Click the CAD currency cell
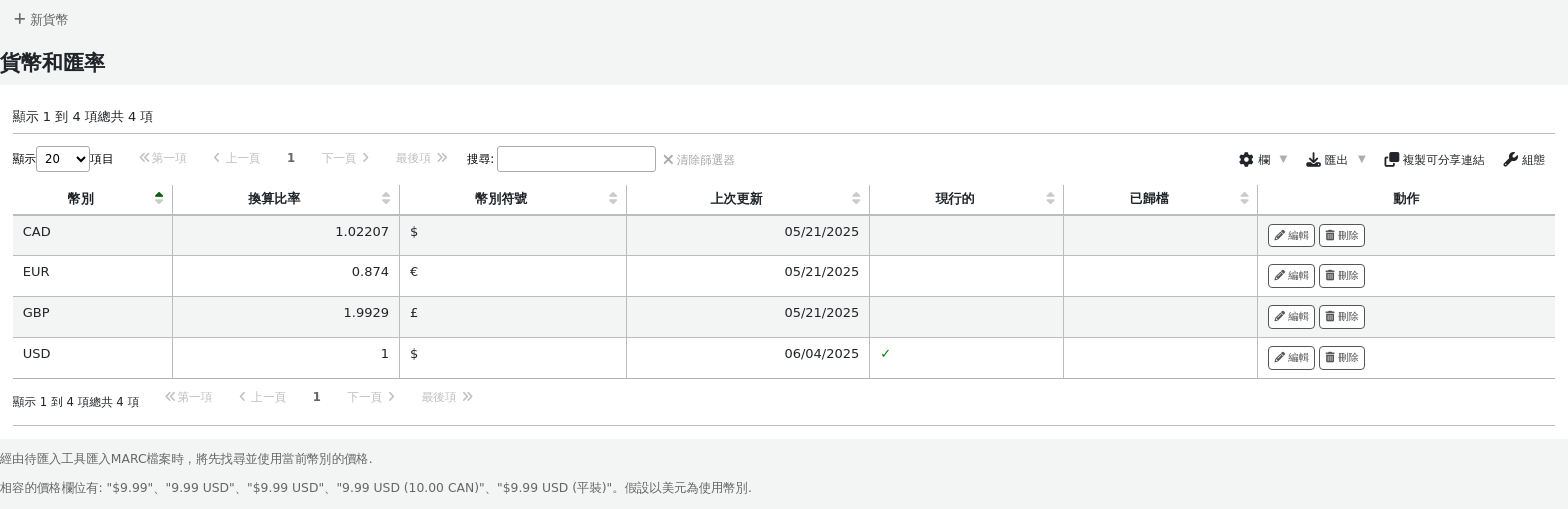Screen dimensions: 1568x509 point(92,235)
